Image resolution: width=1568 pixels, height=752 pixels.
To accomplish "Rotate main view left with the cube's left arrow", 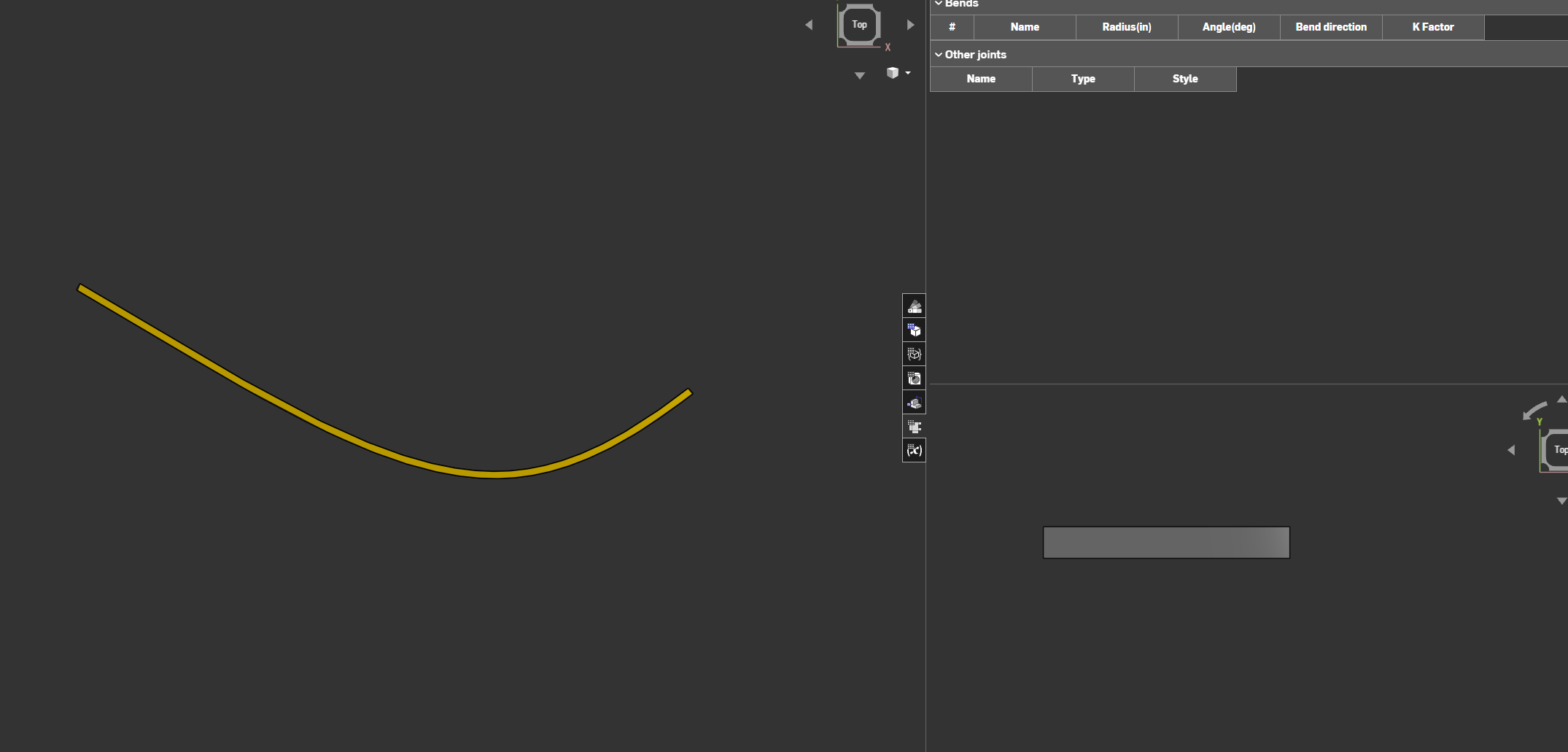I will coord(809,25).
